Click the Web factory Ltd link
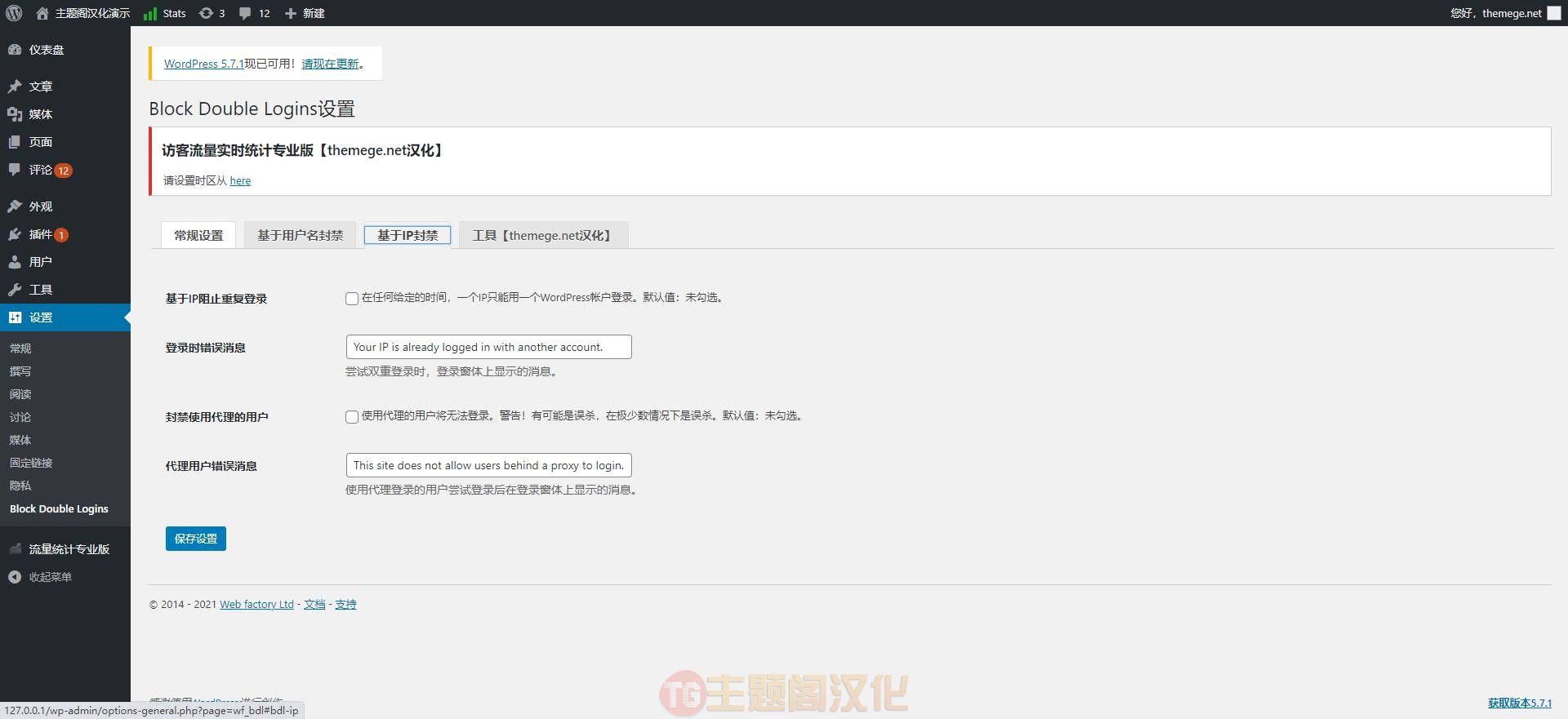The height and width of the screenshot is (719, 1568). click(x=256, y=605)
